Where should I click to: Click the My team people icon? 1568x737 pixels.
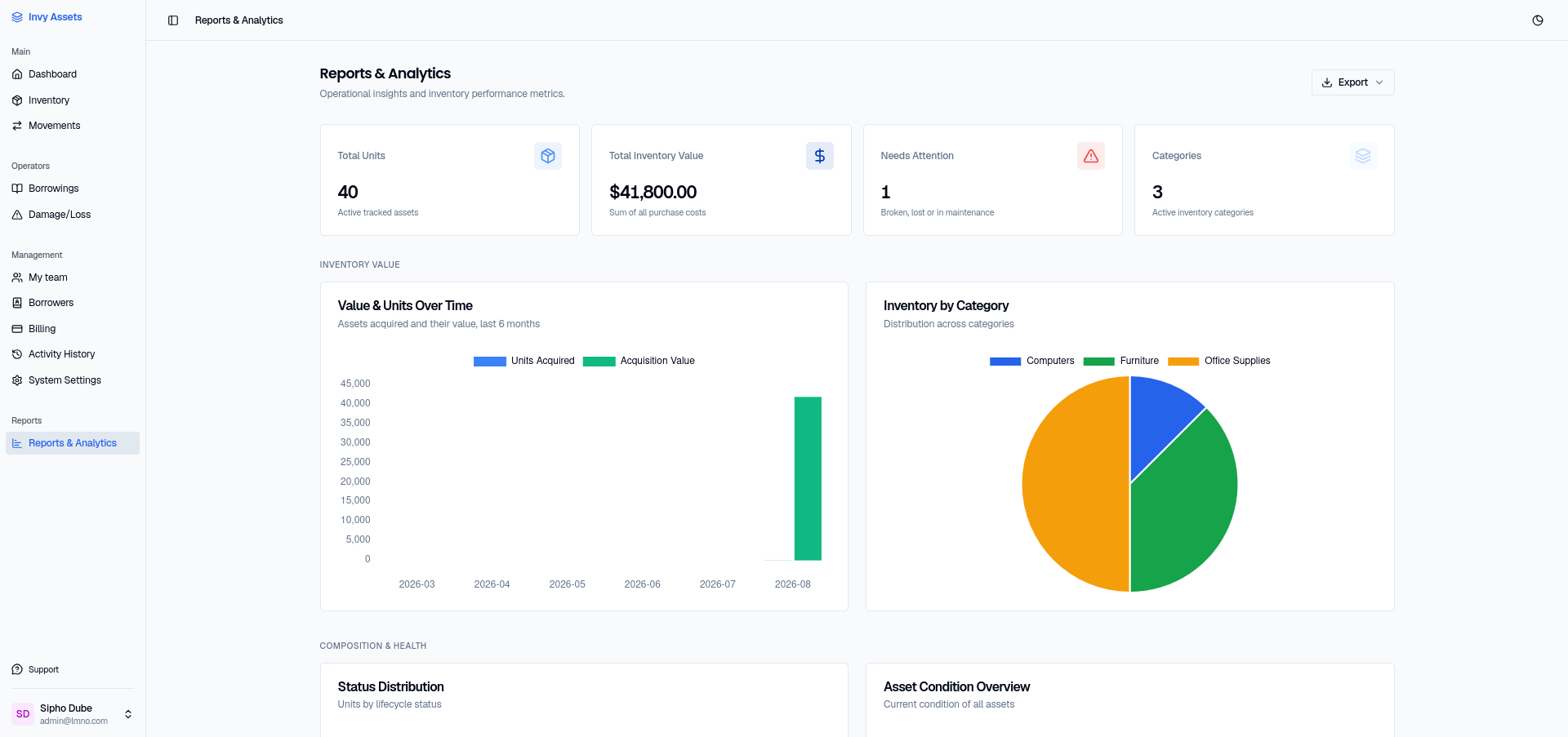pyautogui.click(x=17, y=277)
